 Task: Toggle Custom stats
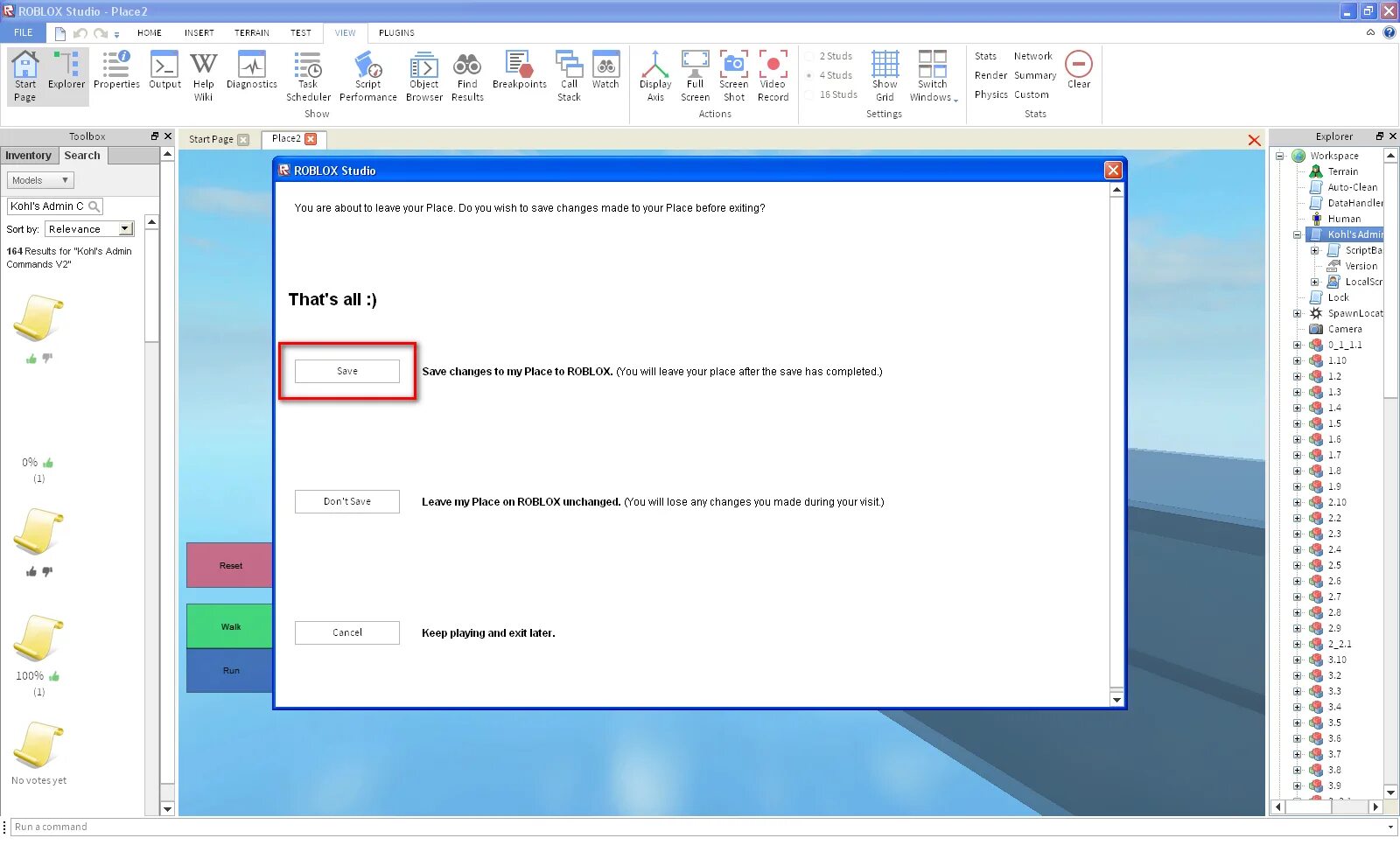point(1031,94)
